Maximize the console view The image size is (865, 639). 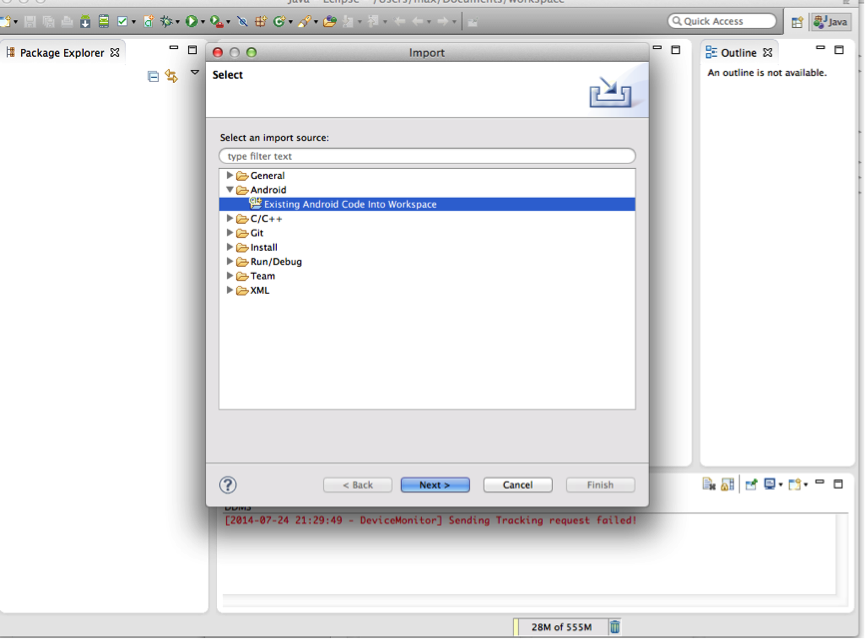click(839, 484)
